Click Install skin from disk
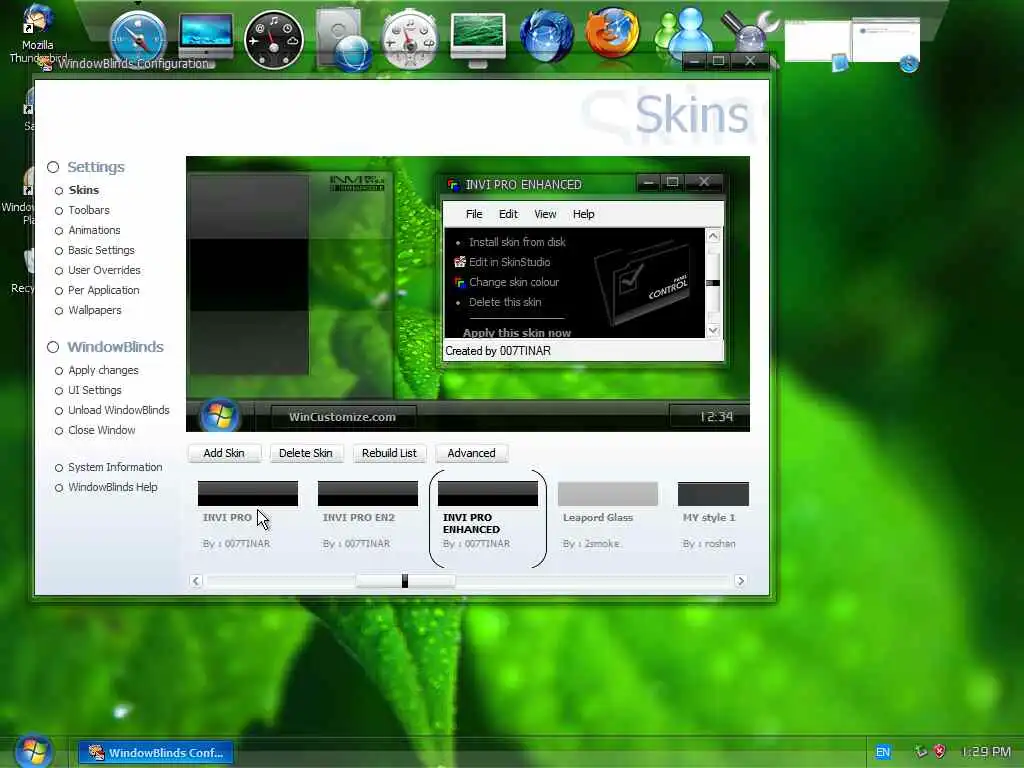 (x=517, y=242)
